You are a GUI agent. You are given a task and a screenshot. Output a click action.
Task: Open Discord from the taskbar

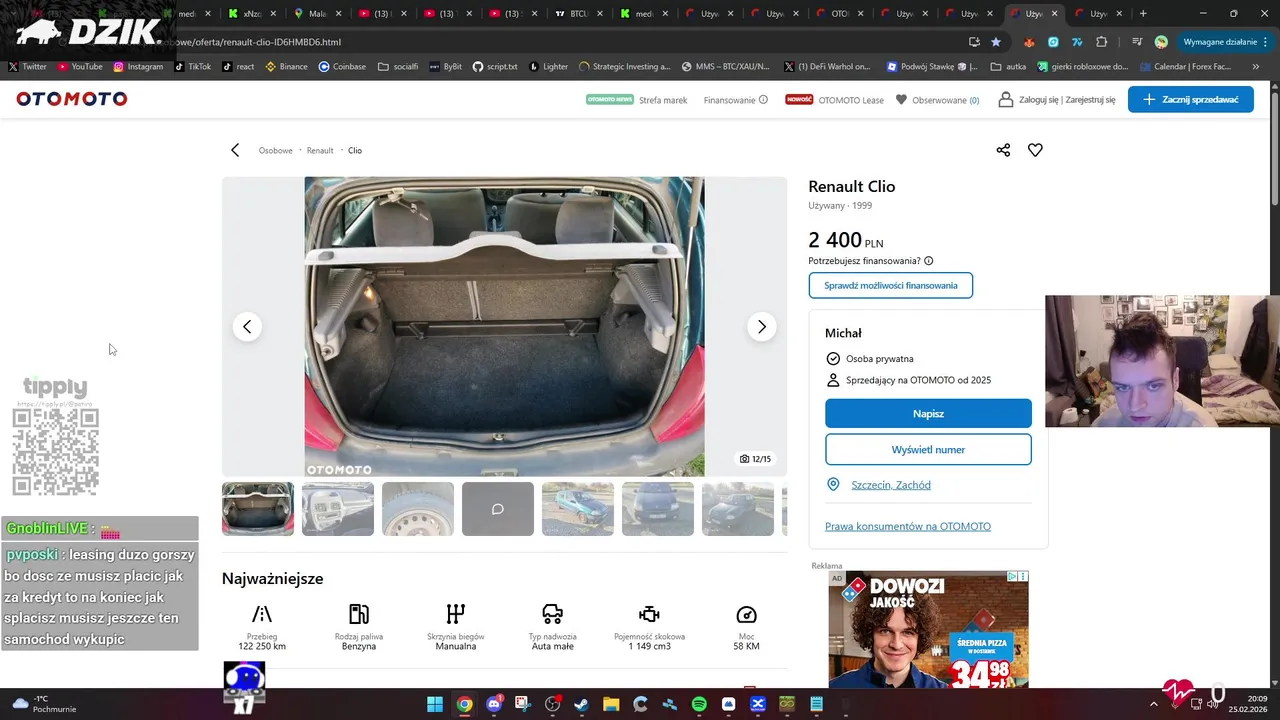pyautogui.click(x=493, y=704)
